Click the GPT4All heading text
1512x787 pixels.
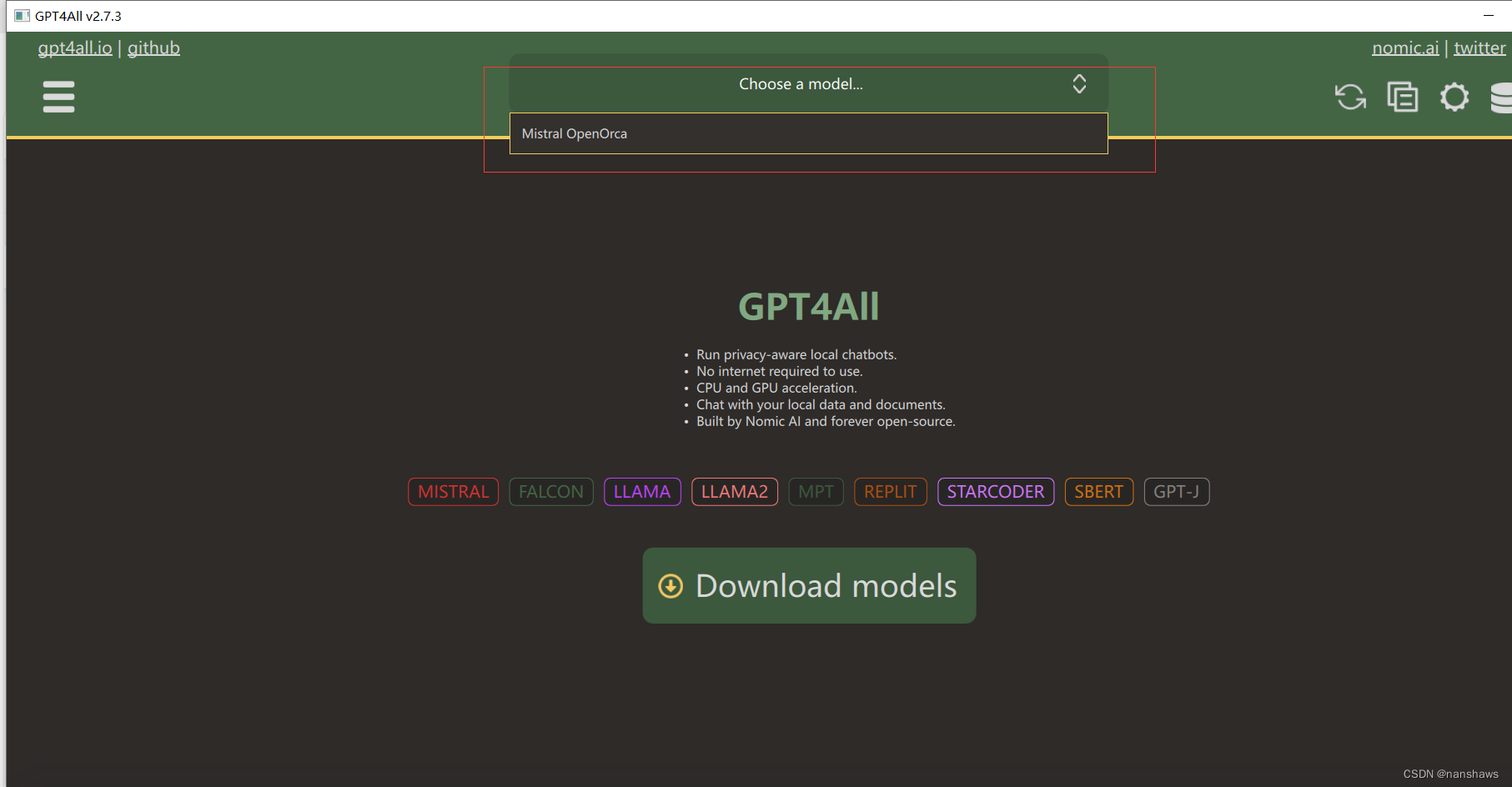point(809,307)
